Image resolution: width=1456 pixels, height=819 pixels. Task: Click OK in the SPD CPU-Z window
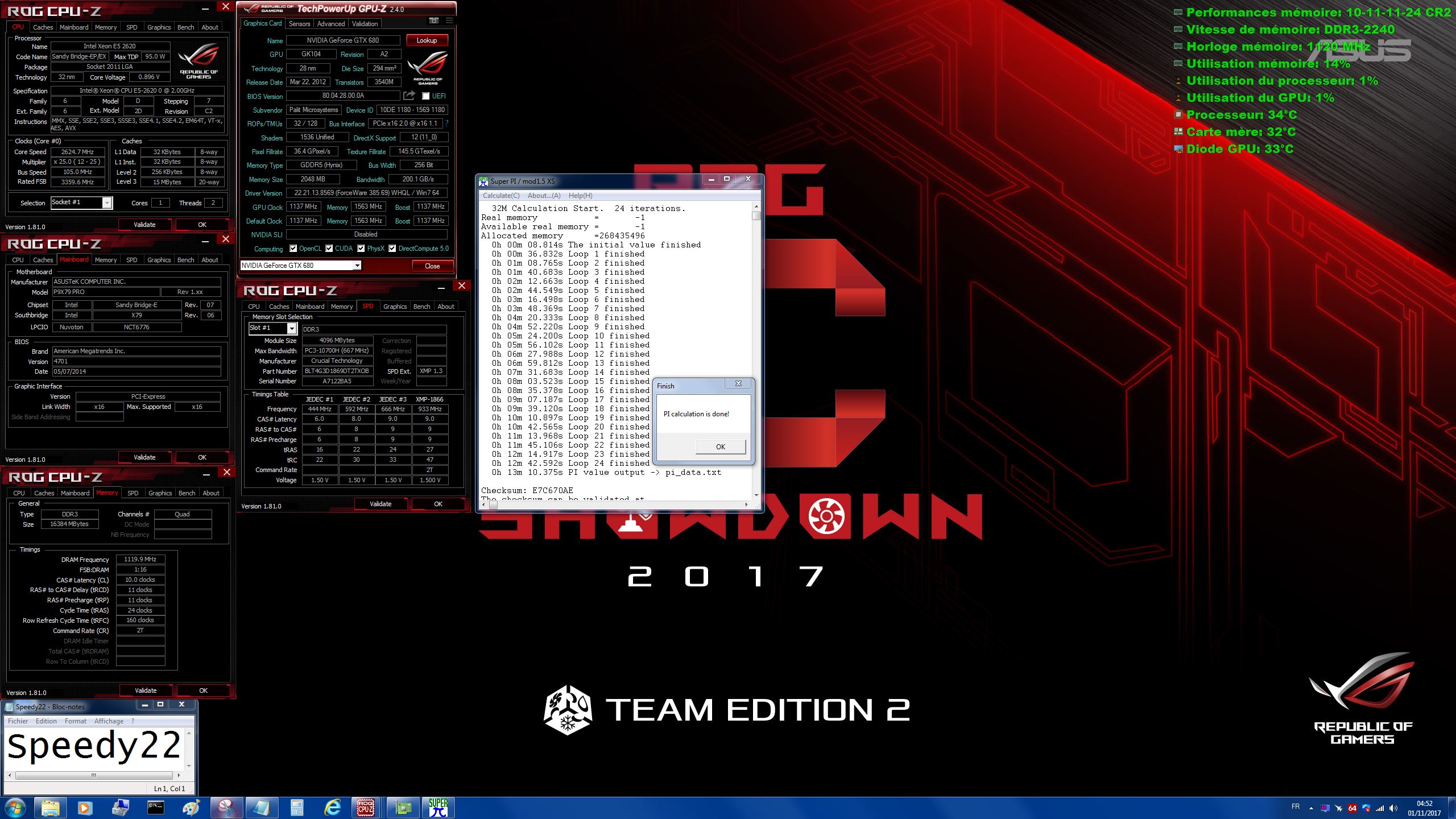pos(438,504)
